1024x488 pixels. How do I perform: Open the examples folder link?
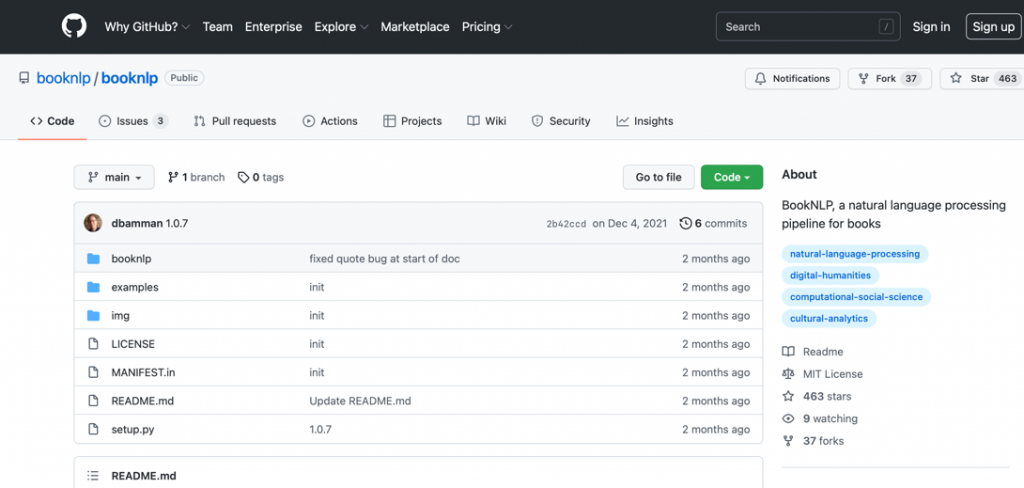coord(135,287)
